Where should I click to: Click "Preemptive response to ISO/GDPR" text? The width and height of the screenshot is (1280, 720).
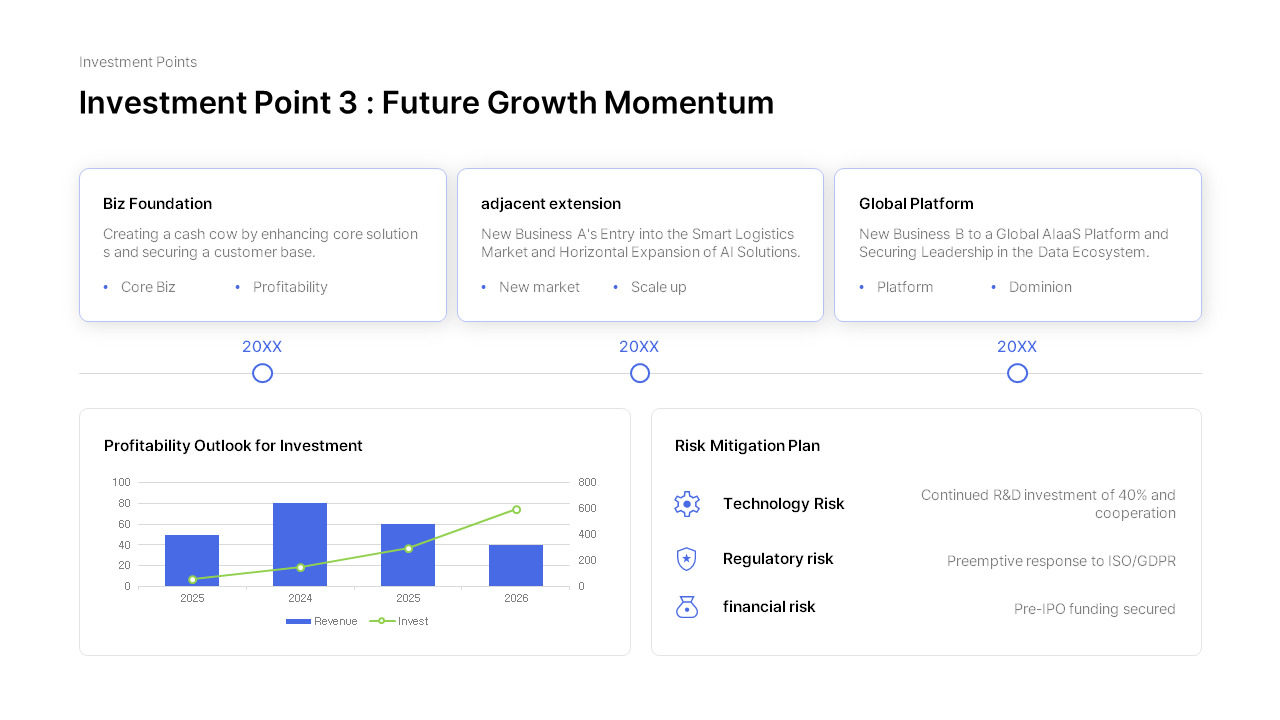[x=1061, y=561]
